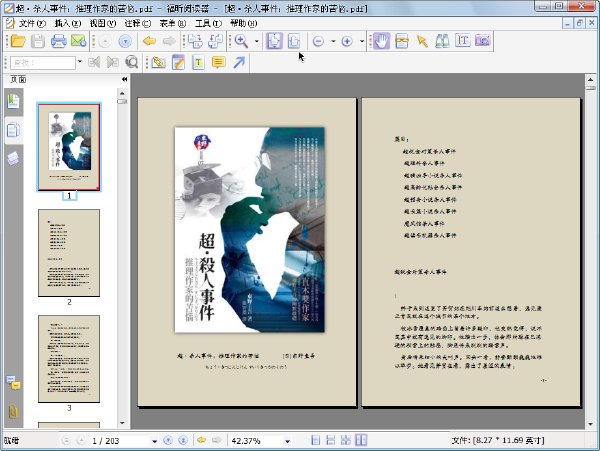Open the 帮助 (Help) menu
600x451 pixels.
coord(243,23)
